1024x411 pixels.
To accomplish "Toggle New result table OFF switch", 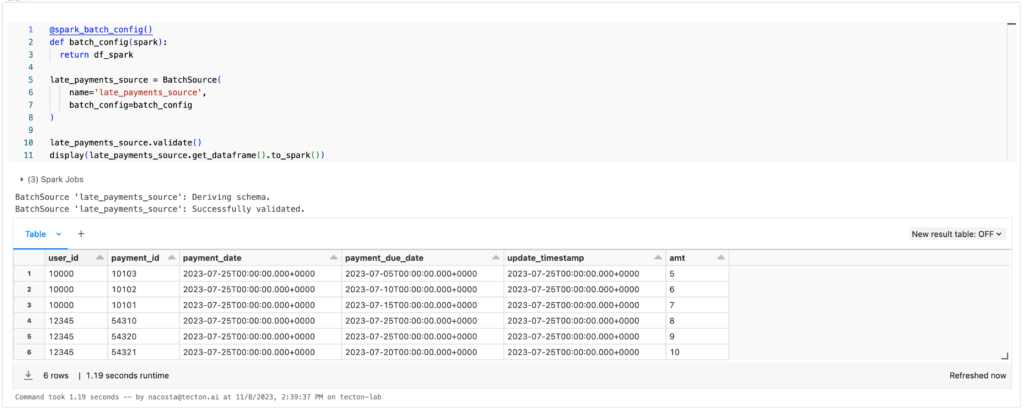I will pos(957,234).
